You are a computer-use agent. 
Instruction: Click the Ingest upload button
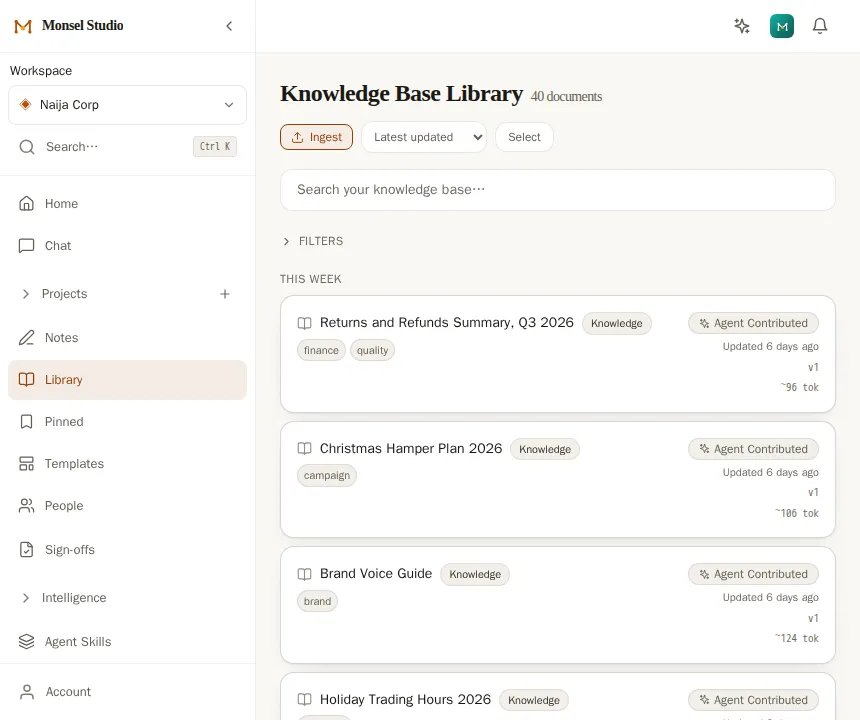pos(316,137)
